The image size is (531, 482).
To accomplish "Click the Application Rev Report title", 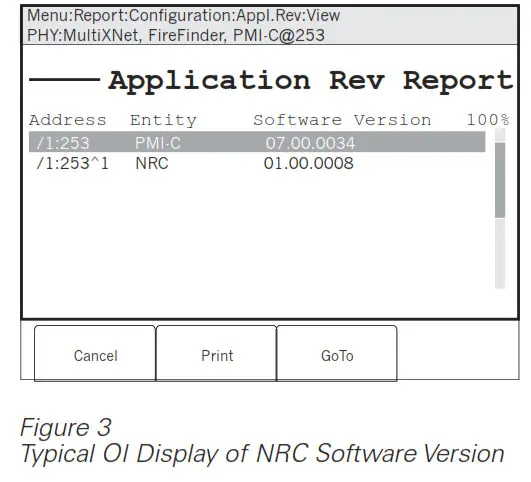I will 311,81.
